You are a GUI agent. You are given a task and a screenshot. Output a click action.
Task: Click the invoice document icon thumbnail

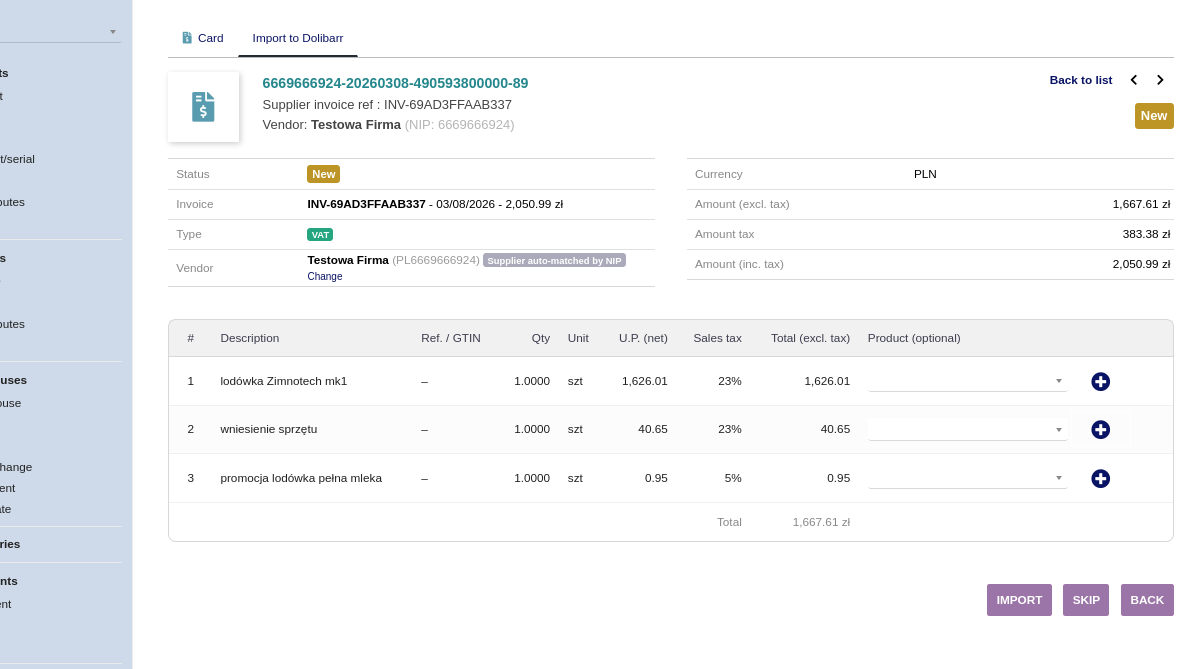pyautogui.click(x=203, y=107)
